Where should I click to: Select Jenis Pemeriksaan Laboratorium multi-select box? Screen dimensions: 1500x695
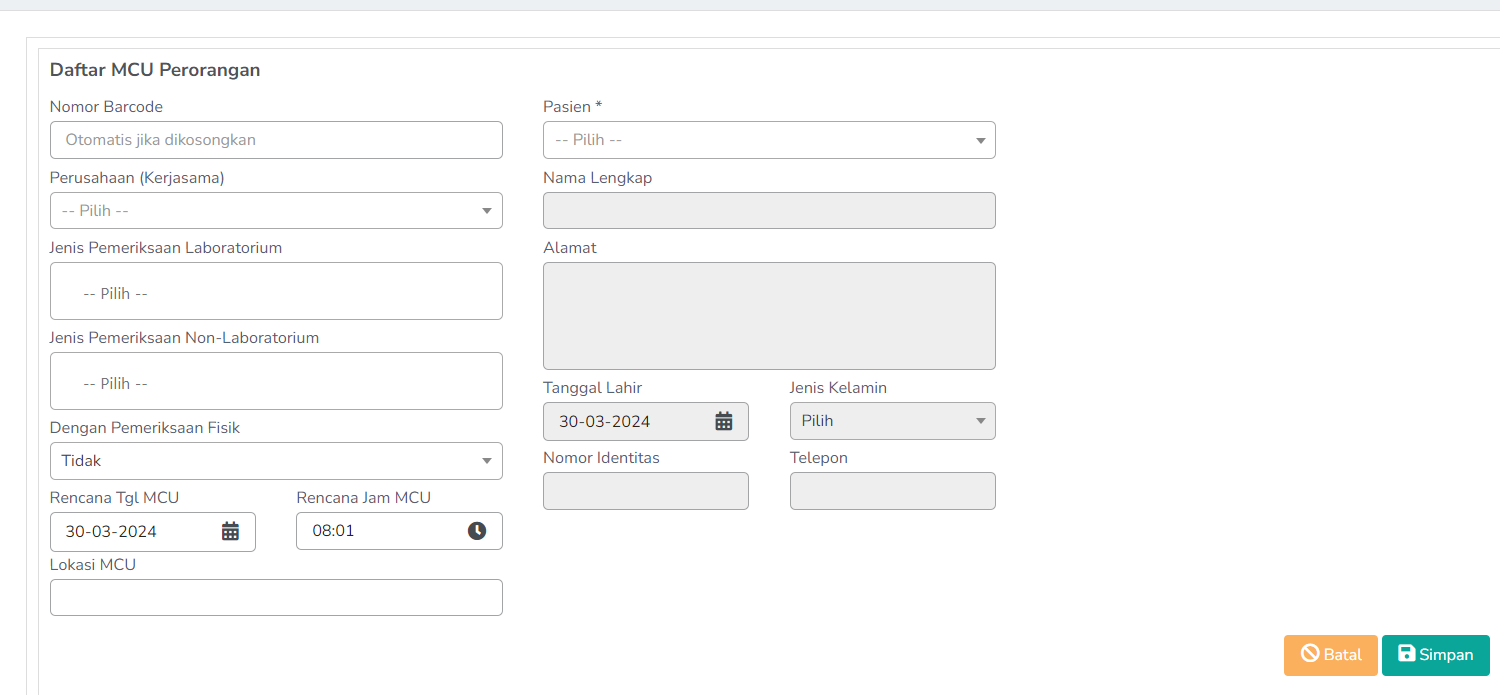point(276,291)
